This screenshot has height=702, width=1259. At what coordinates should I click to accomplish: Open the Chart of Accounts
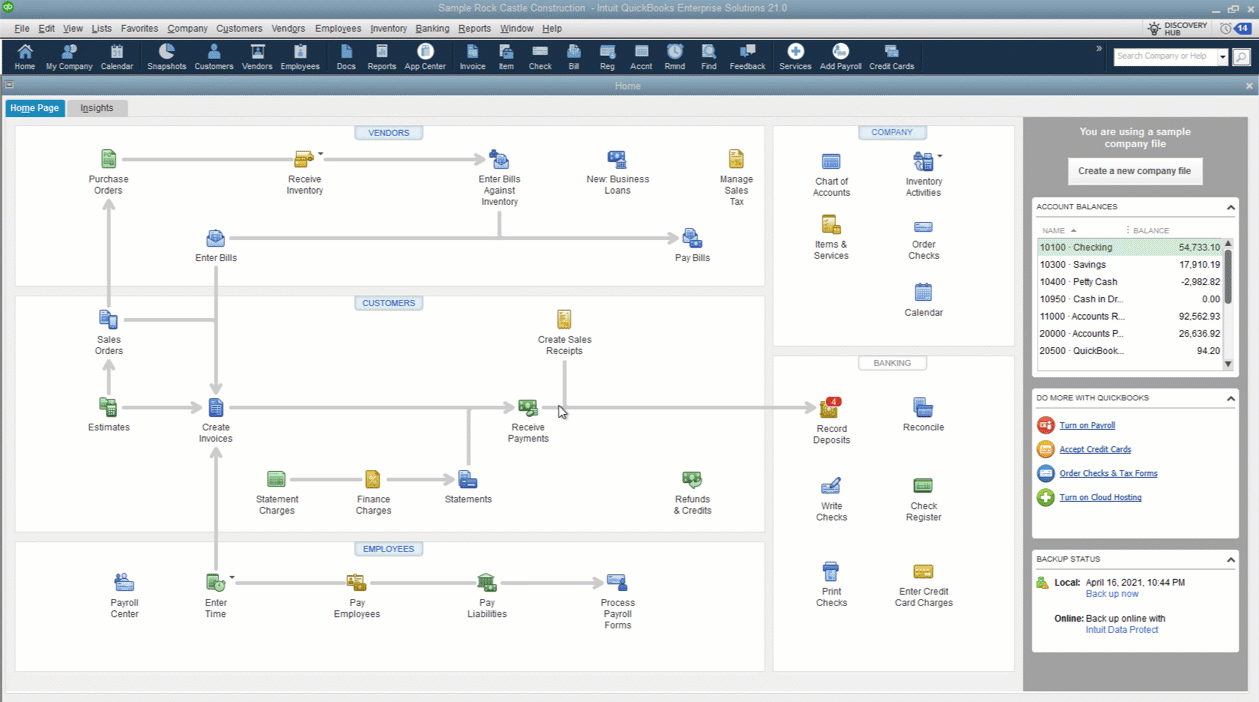831,161
